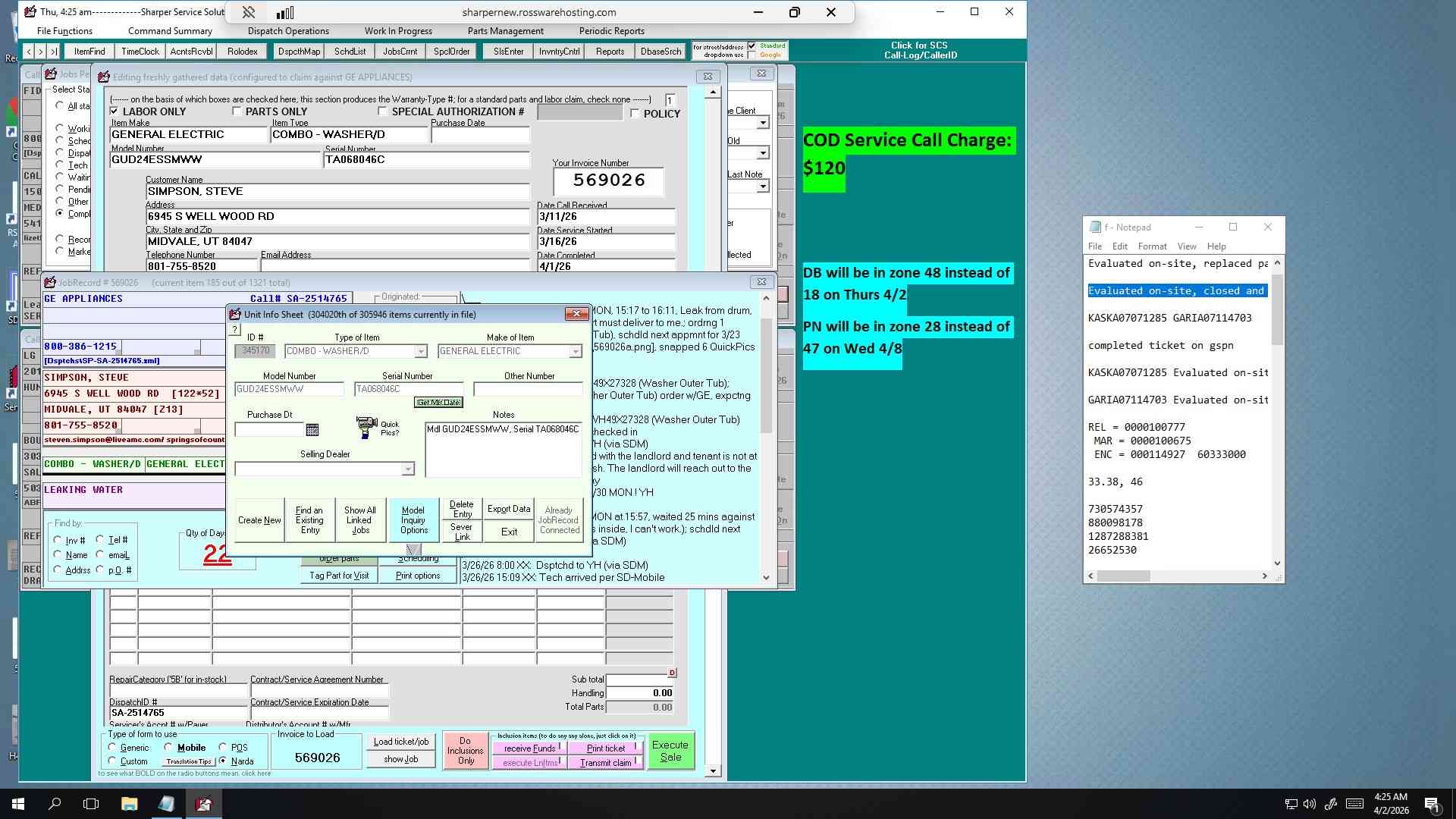Open the Purchase Dt calendar icon
Viewport: 1456px width, 819px height.
(x=312, y=430)
